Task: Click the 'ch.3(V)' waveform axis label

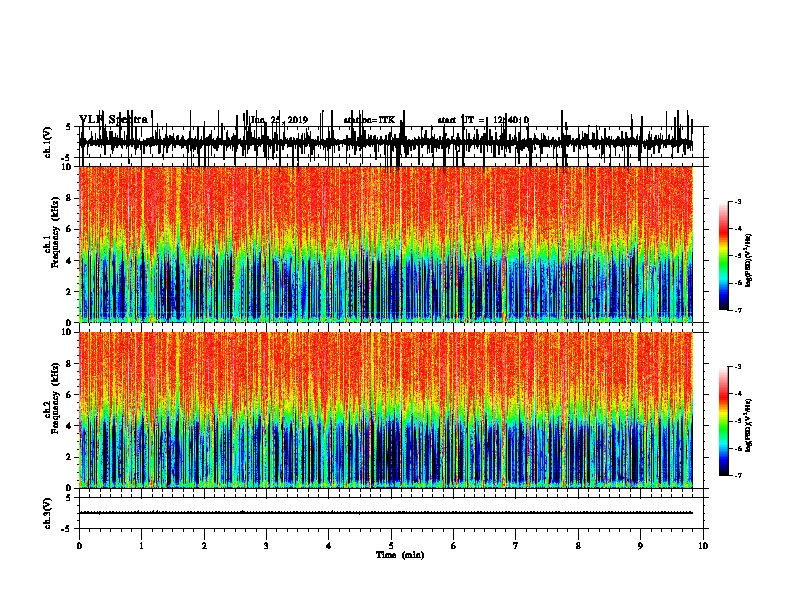Action: click(48, 513)
